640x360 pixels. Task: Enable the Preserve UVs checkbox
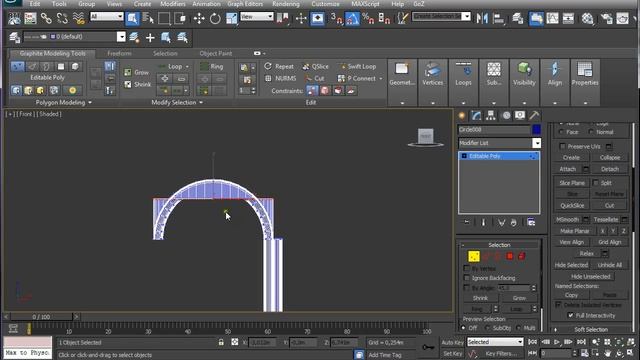point(562,146)
